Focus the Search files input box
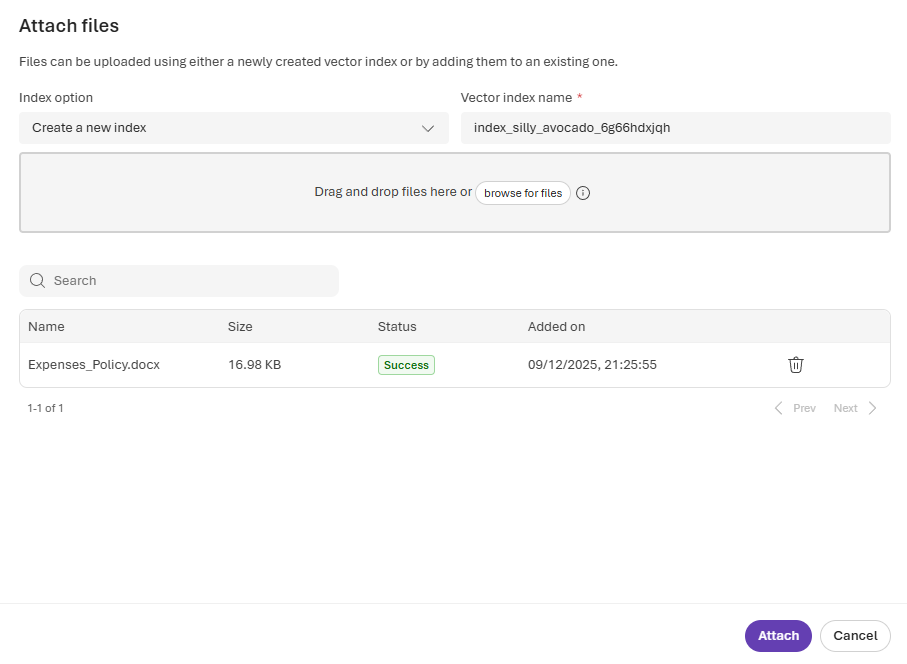The image size is (907, 664). pos(190,281)
